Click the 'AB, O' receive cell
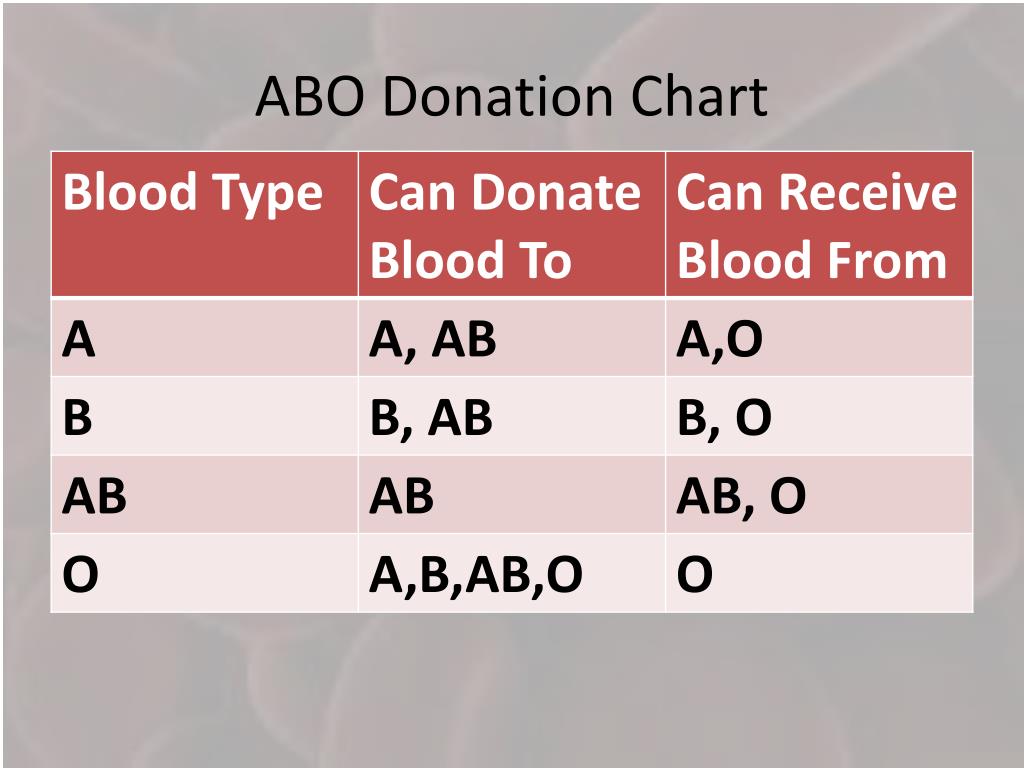This screenshot has height=768, width=1024. pyautogui.click(x=819, y=494)
